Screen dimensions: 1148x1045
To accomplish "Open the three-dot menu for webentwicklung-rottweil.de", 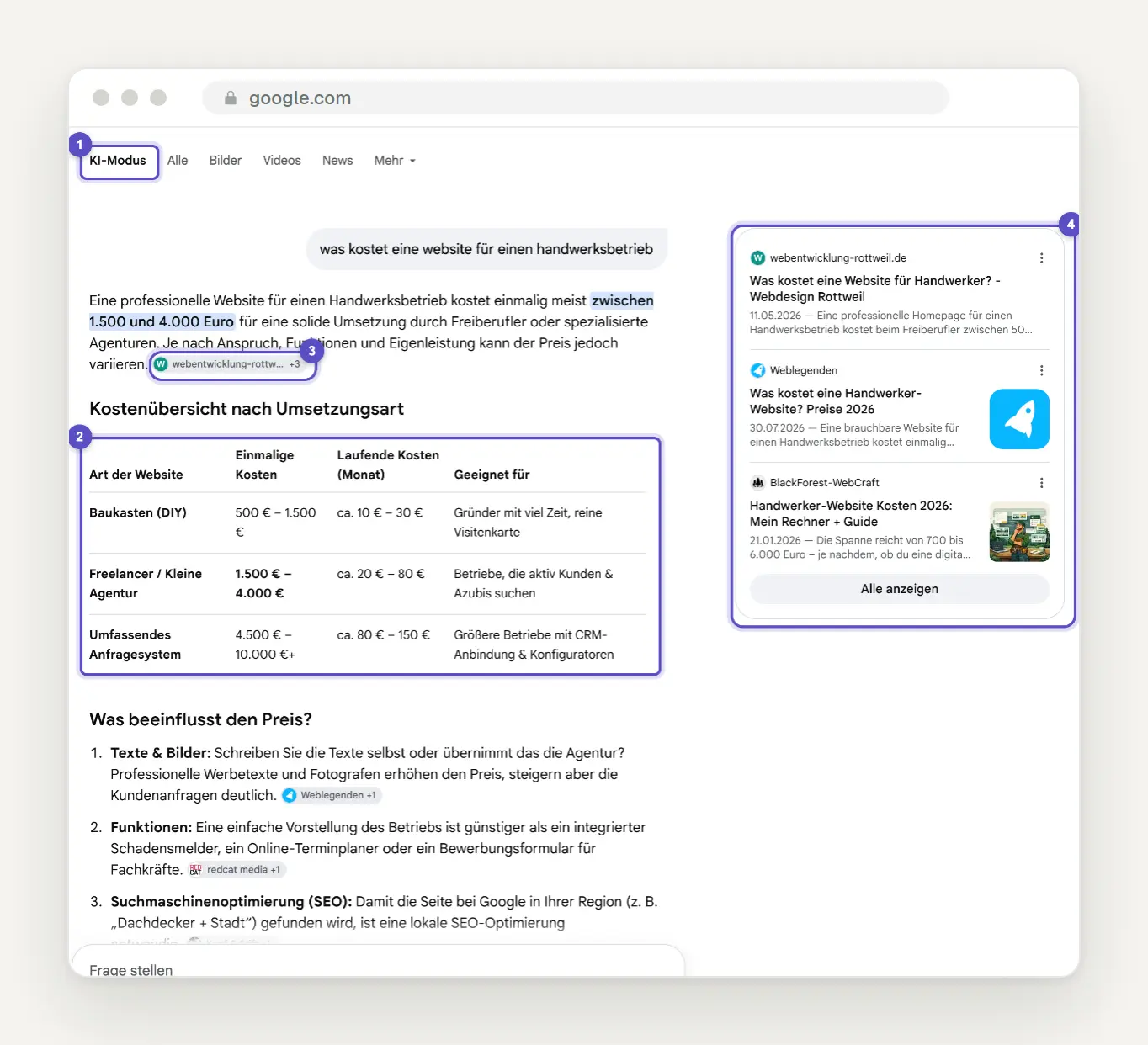I will tap(1042, 258).
